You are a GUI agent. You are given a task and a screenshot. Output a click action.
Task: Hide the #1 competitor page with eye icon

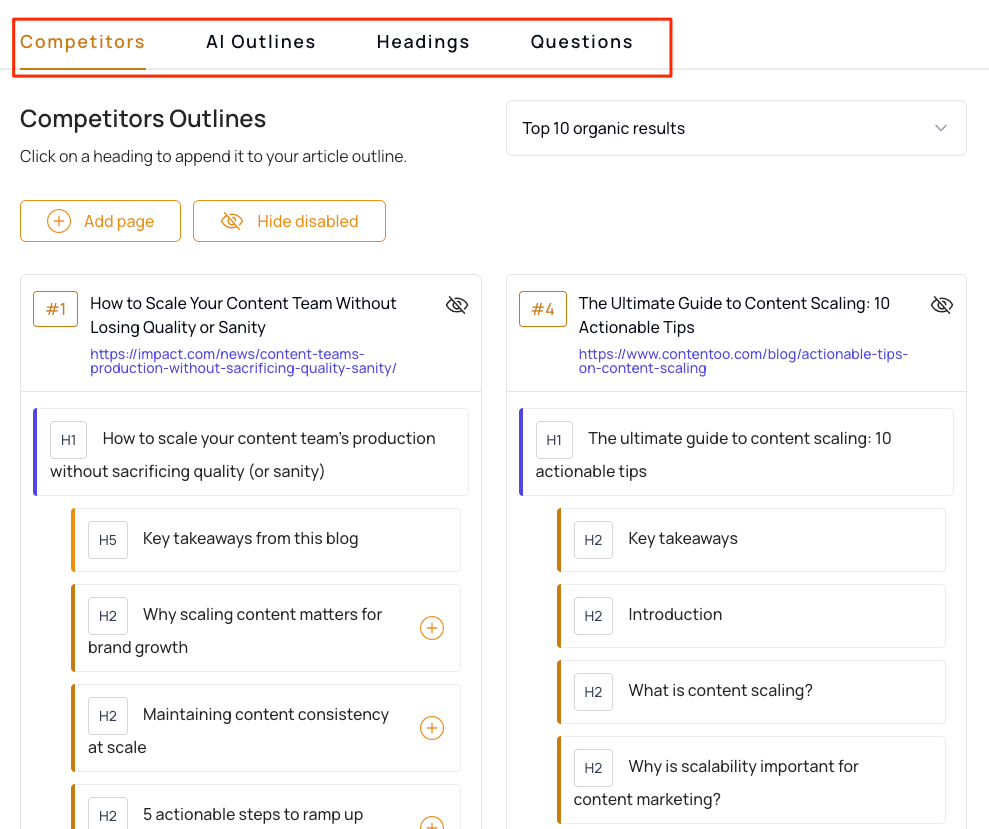point(457,305)
